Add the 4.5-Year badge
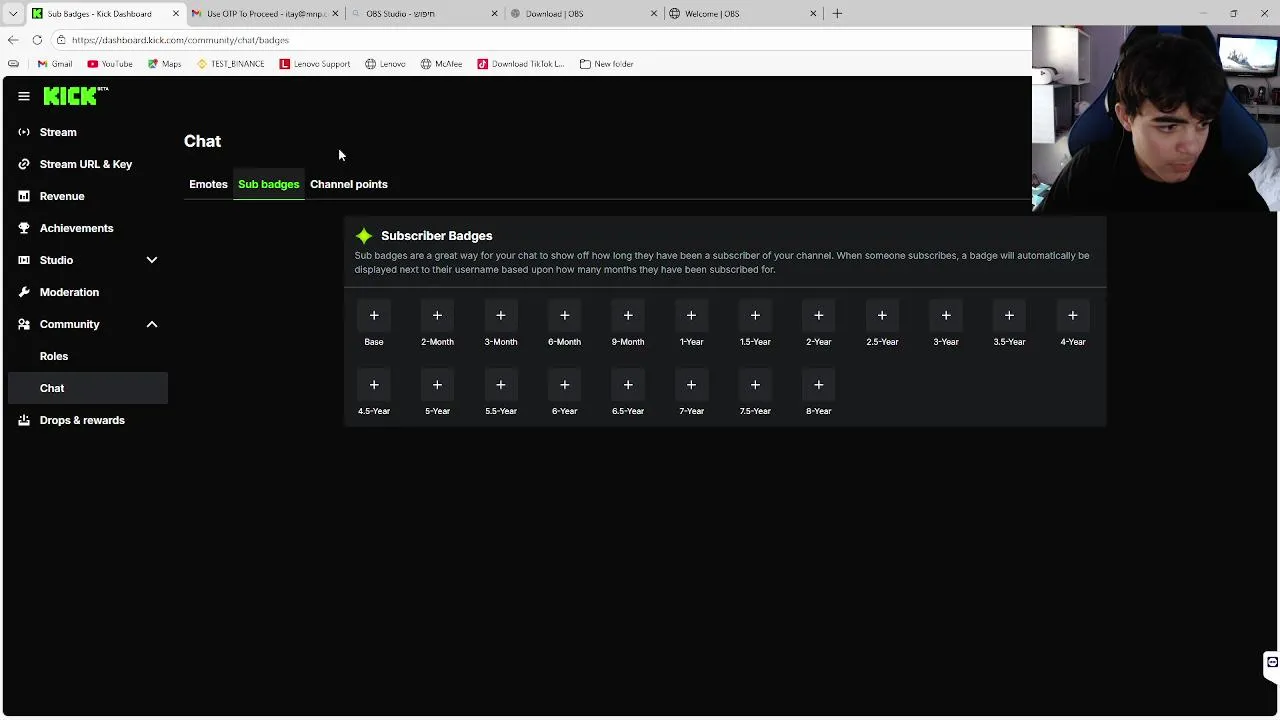1280x720 pixels. (374, 385)
